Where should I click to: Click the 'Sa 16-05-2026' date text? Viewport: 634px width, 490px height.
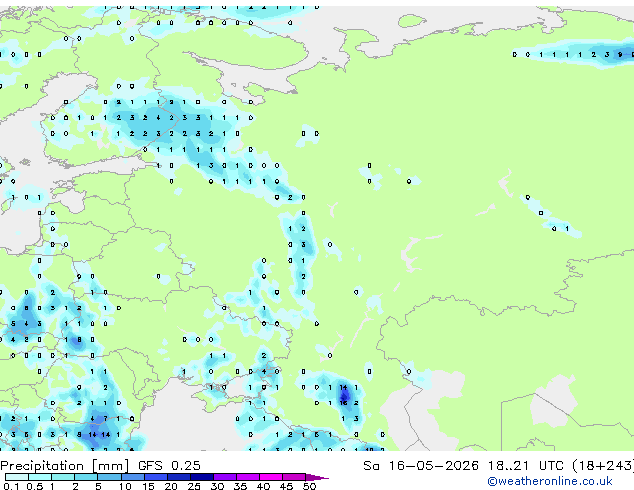(421, 466)
